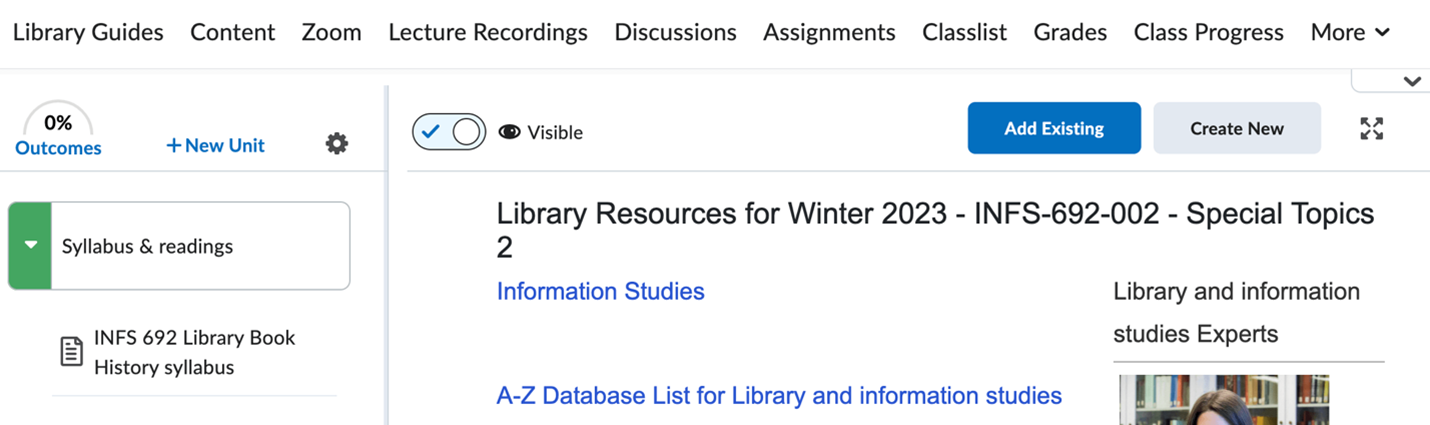The height and width of the screenshot is (425, 1430).
Task: Open the Library Guides menu item
Action: coord(88,32)
